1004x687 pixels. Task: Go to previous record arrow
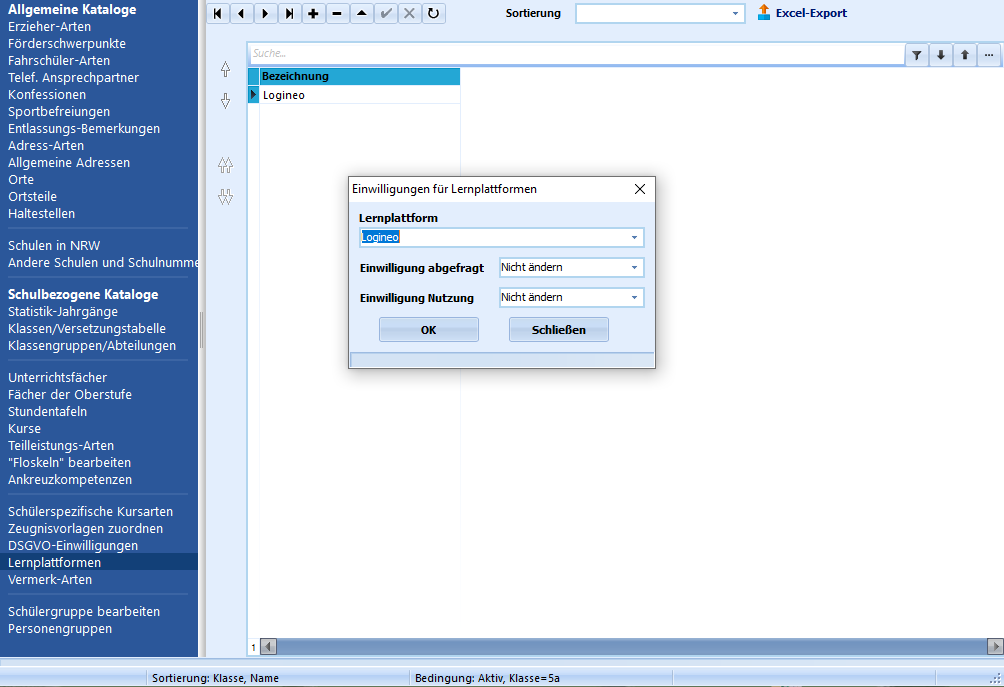point(241,13)
